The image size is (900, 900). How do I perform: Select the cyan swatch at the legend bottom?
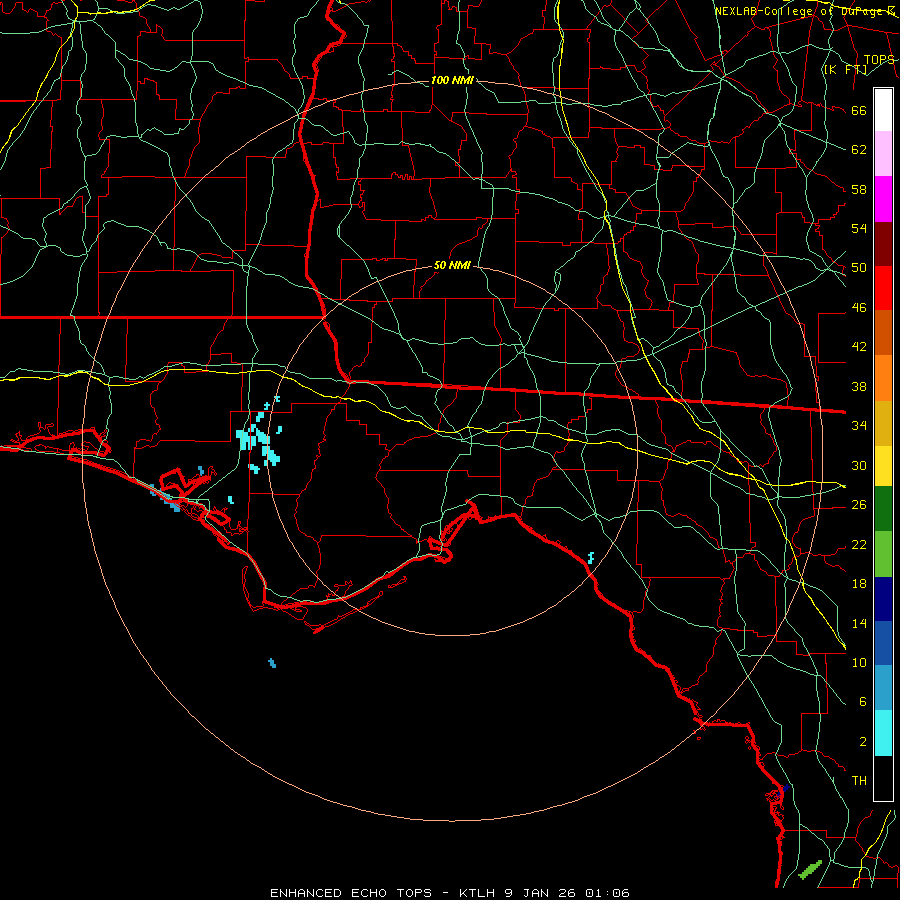coord(883,733)
